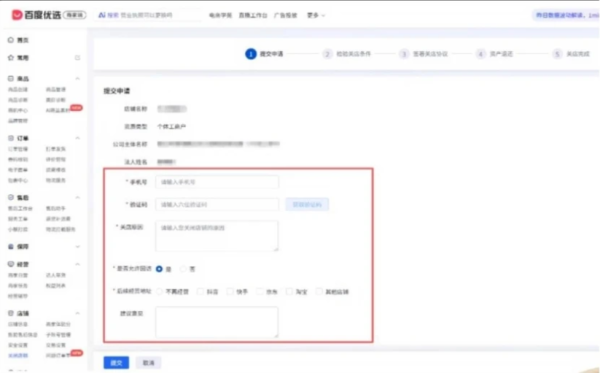
Task: Click the data notice banner at top right
Action: point(566,15)
